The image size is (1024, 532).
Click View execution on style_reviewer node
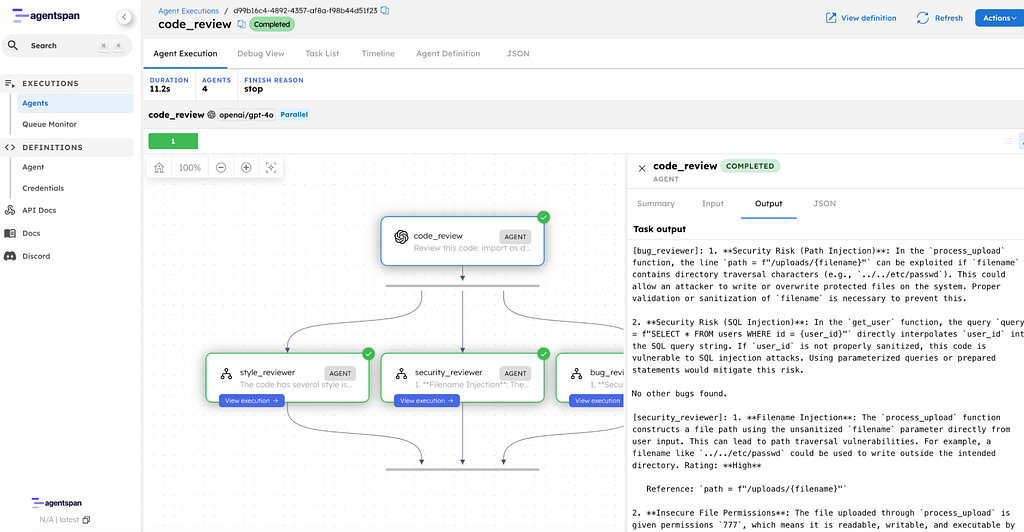tap(252, 400)
